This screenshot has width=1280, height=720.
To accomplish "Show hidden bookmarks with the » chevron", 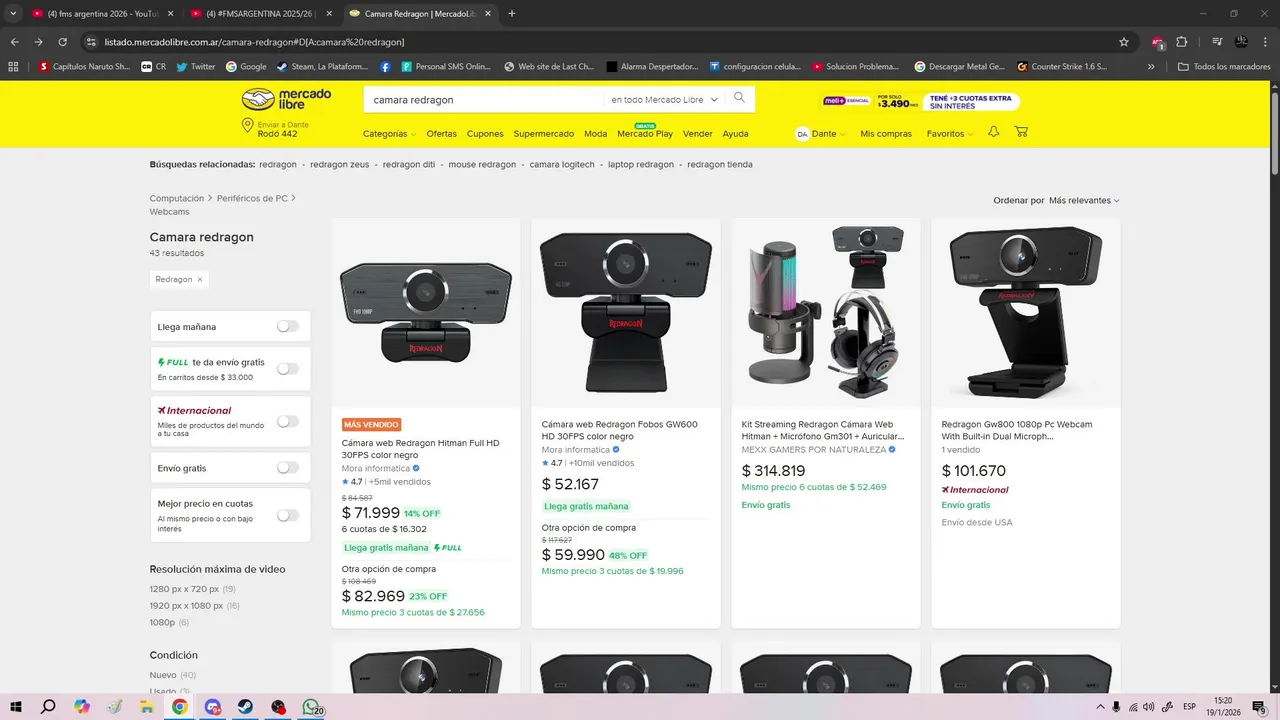I will (x=1151, y=66).
